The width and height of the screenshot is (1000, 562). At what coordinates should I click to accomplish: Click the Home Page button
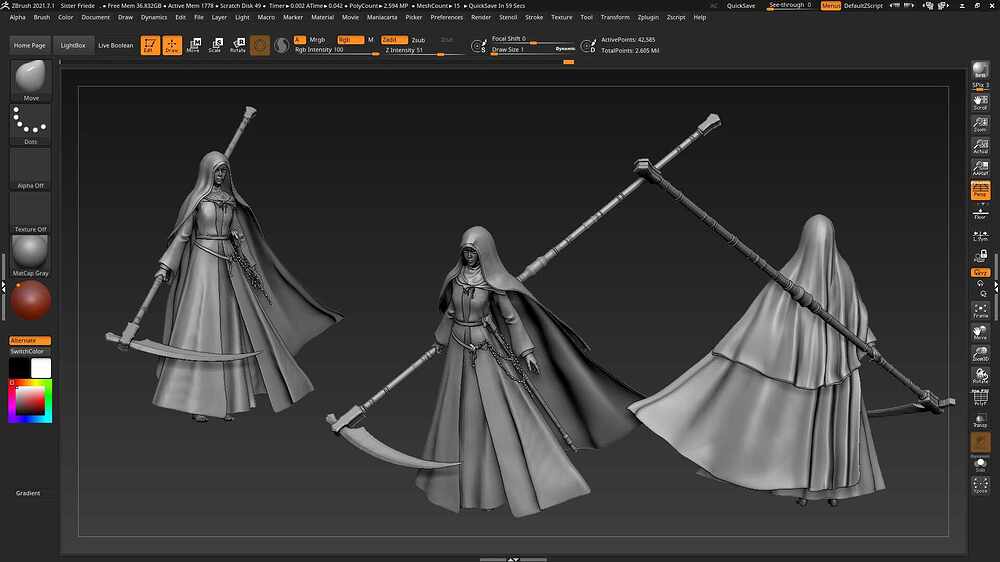click(x=30, y=45)
